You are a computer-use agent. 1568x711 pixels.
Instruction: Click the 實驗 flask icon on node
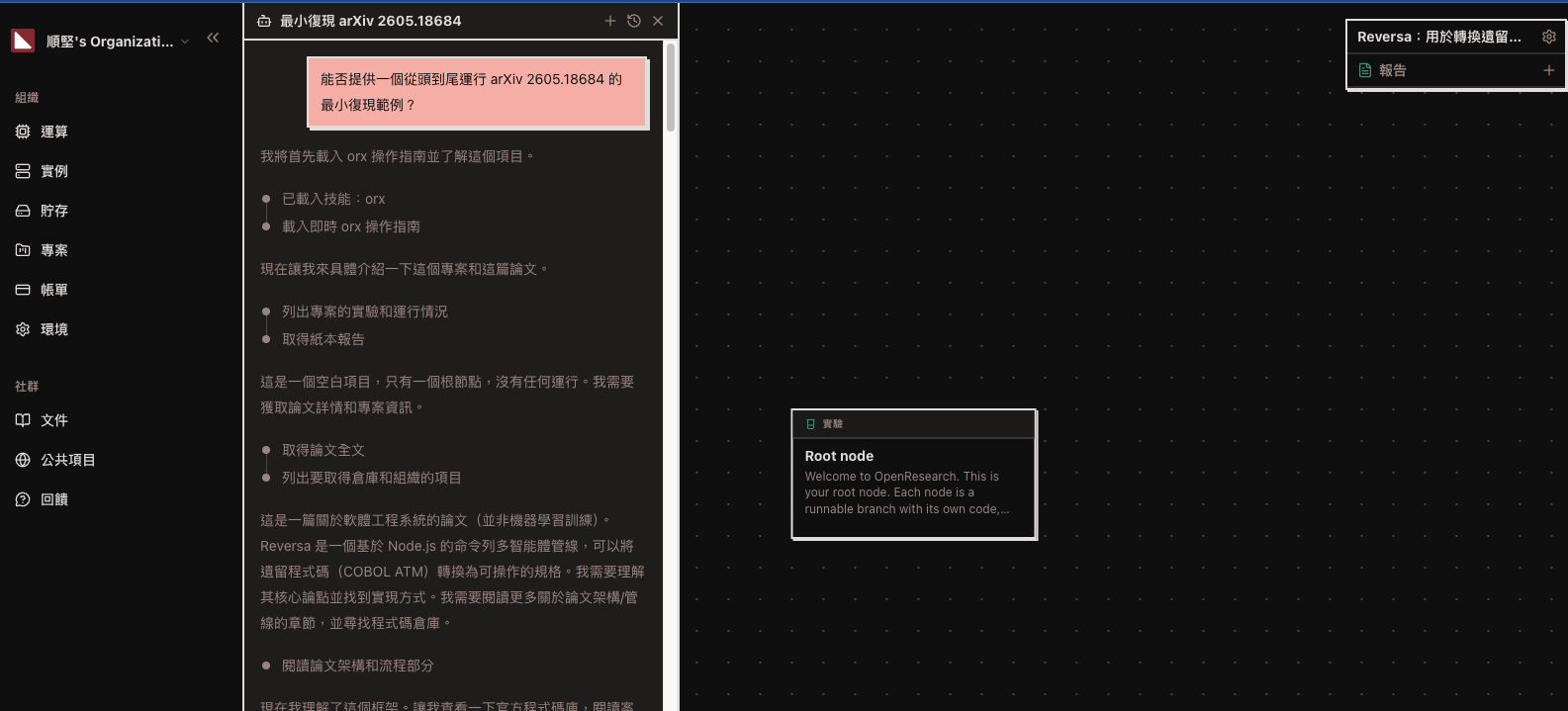pos(811,424)
